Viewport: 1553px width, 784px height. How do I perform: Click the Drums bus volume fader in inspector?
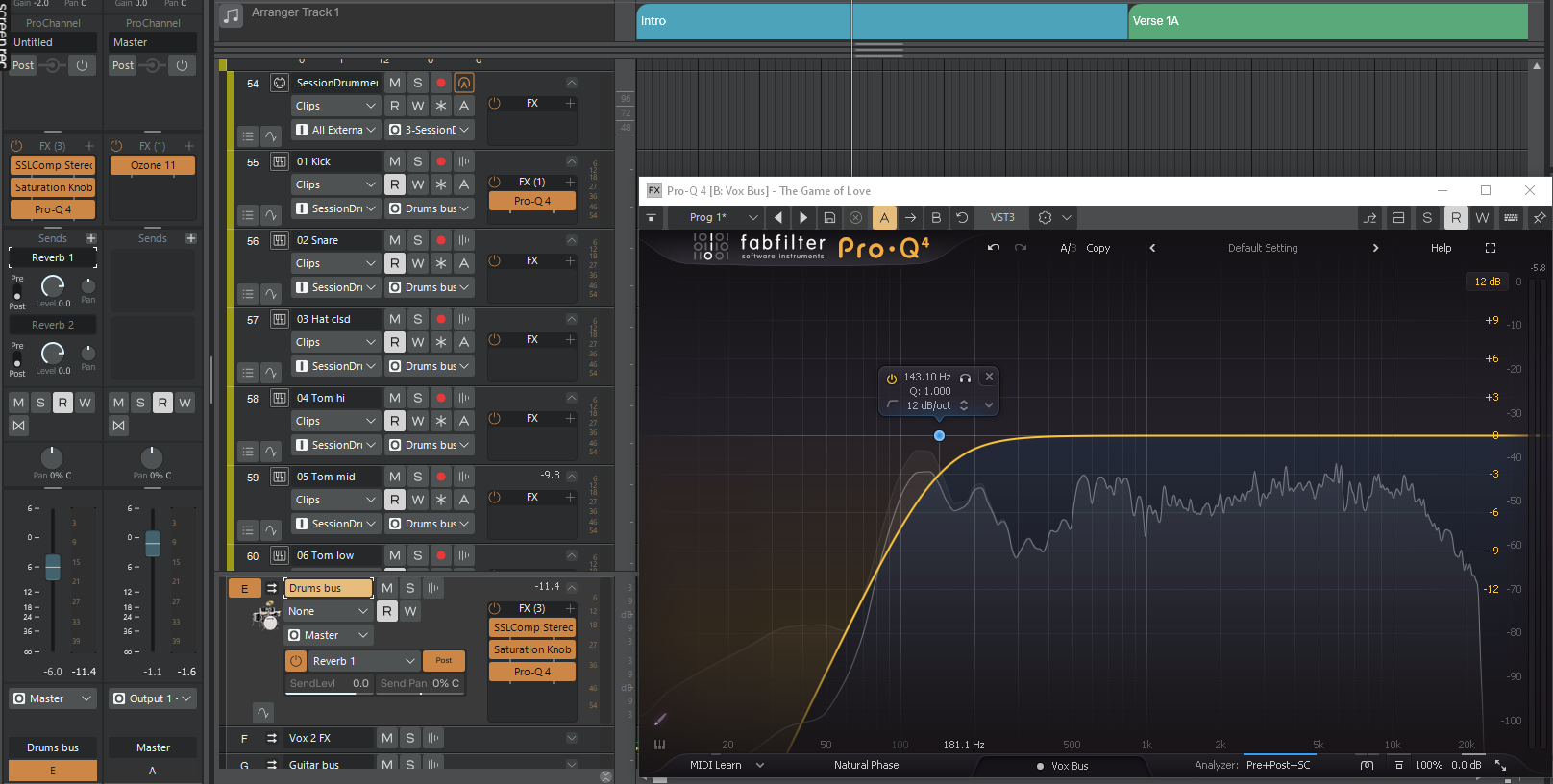pos(53,567)
